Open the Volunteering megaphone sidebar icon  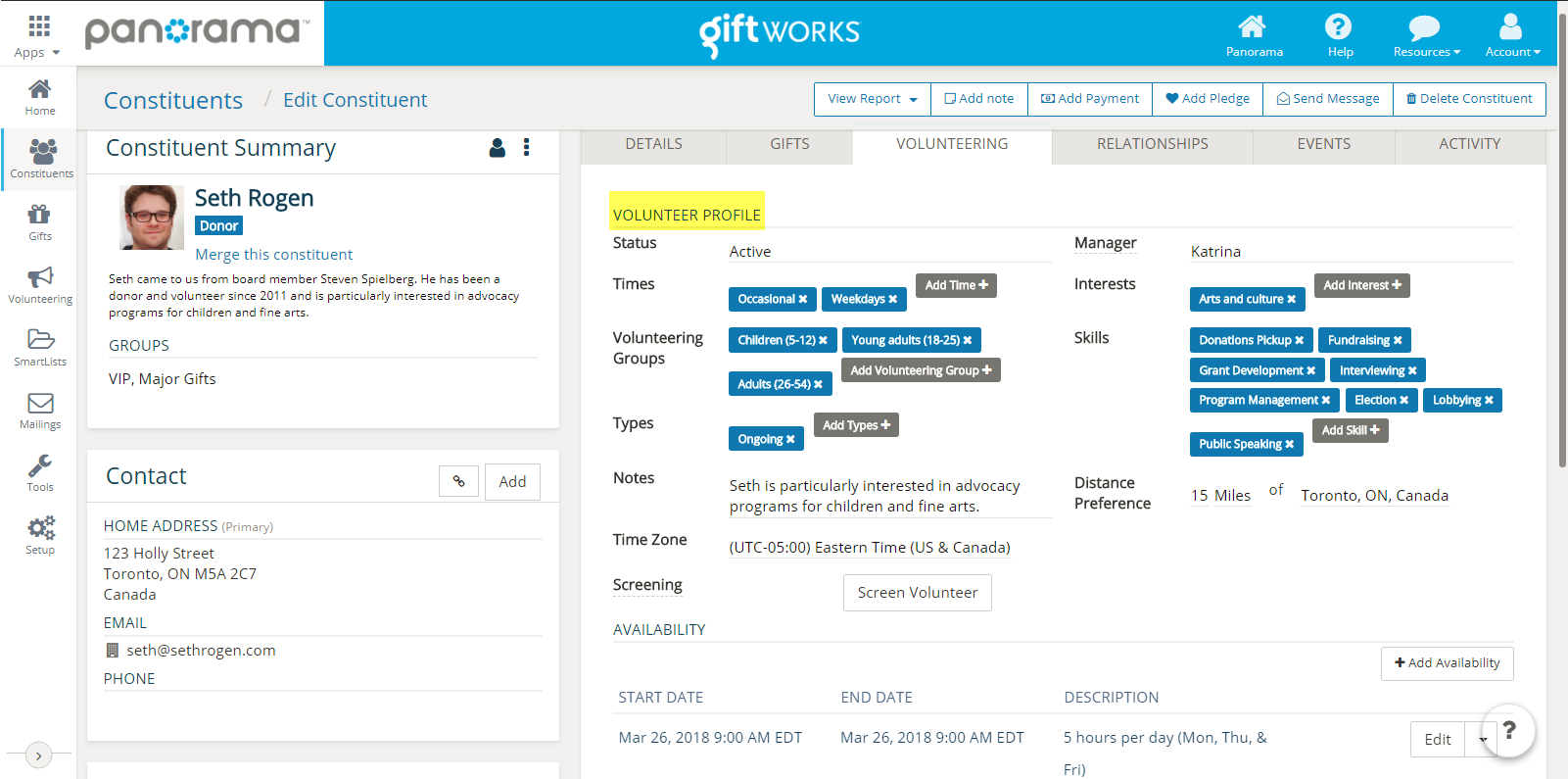40,284
